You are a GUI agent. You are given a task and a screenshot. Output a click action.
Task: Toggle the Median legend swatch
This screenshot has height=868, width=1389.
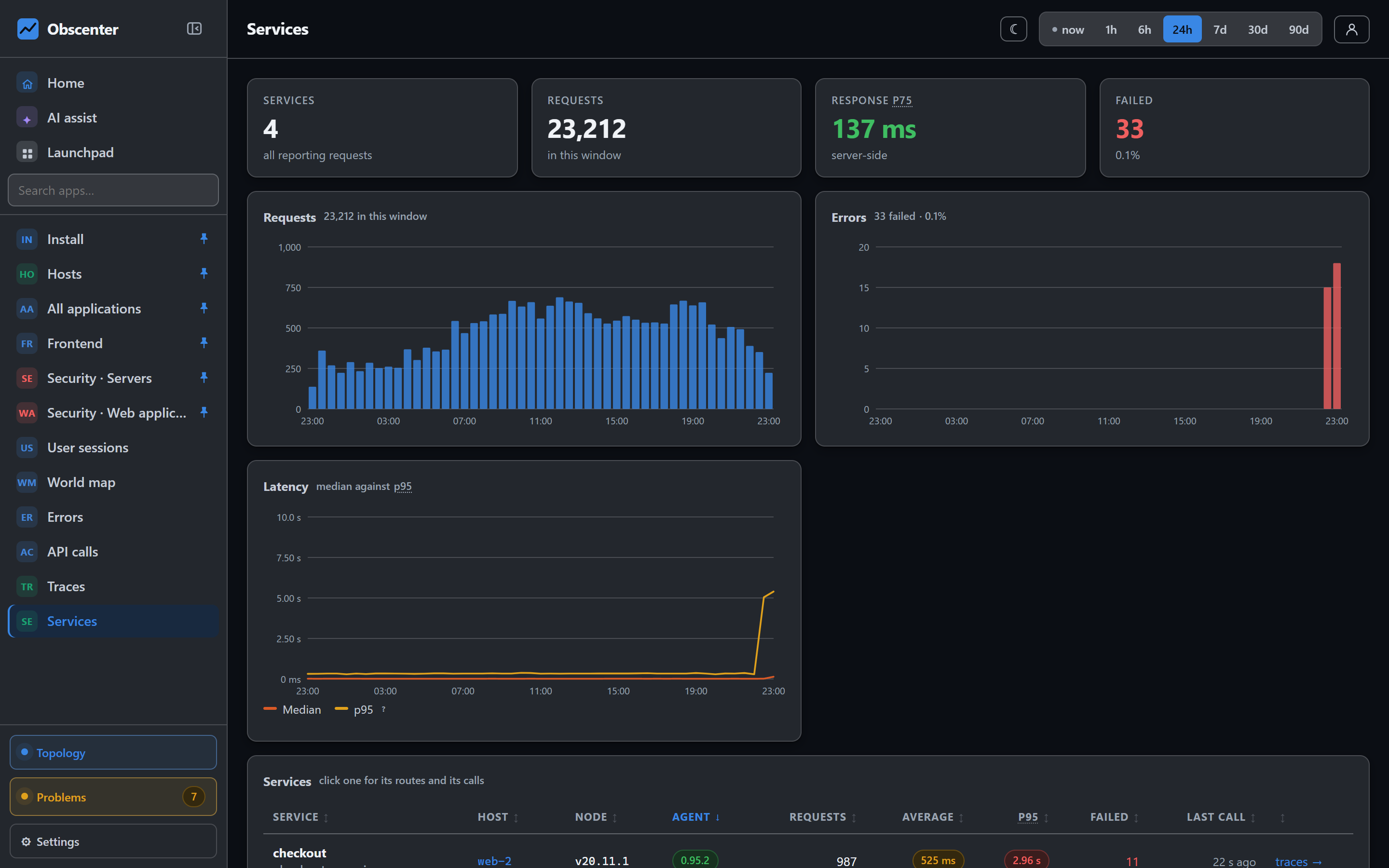tap(271, 709)
